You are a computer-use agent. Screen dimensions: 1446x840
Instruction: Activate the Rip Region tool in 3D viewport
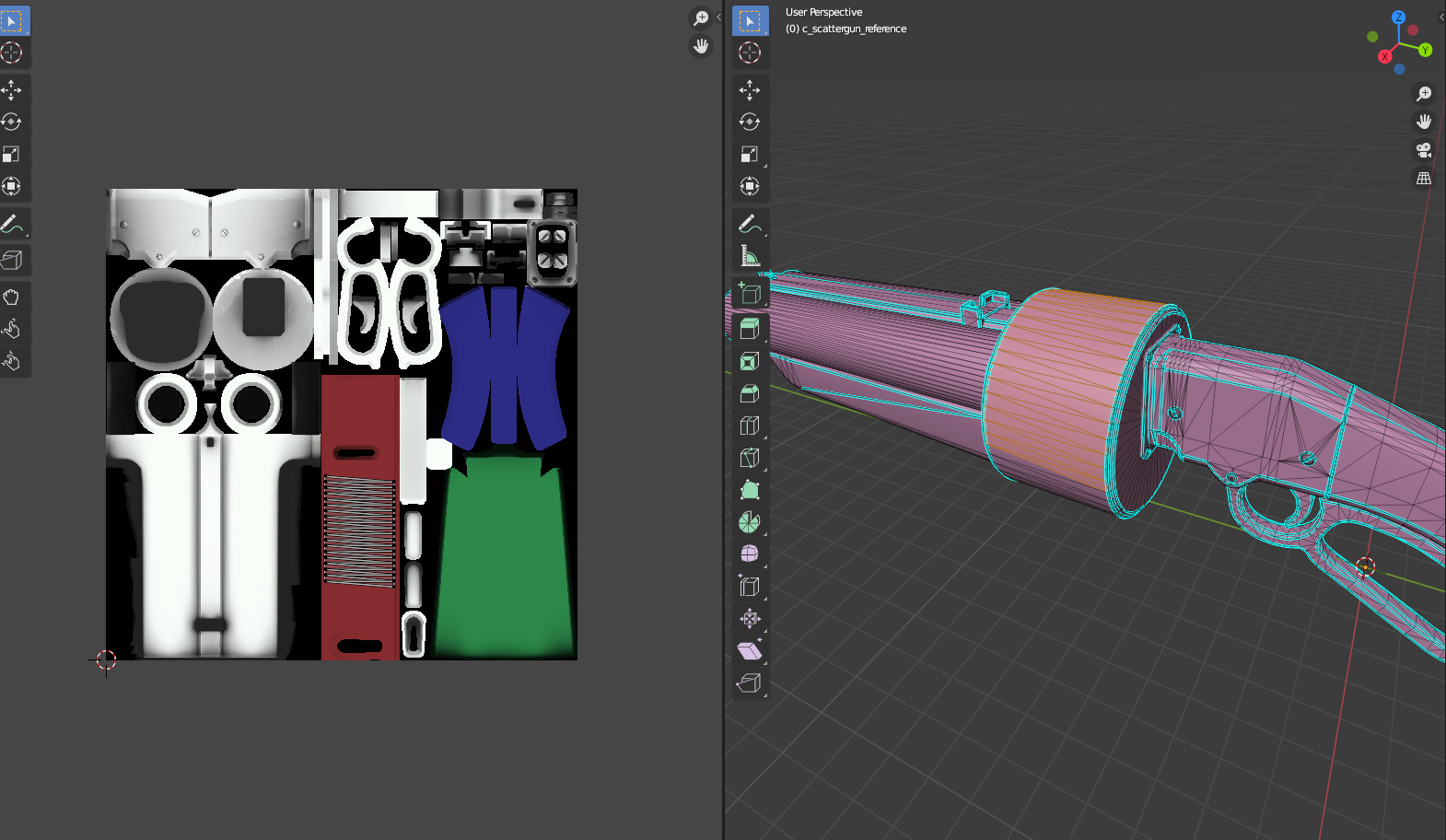click(750, 683)
